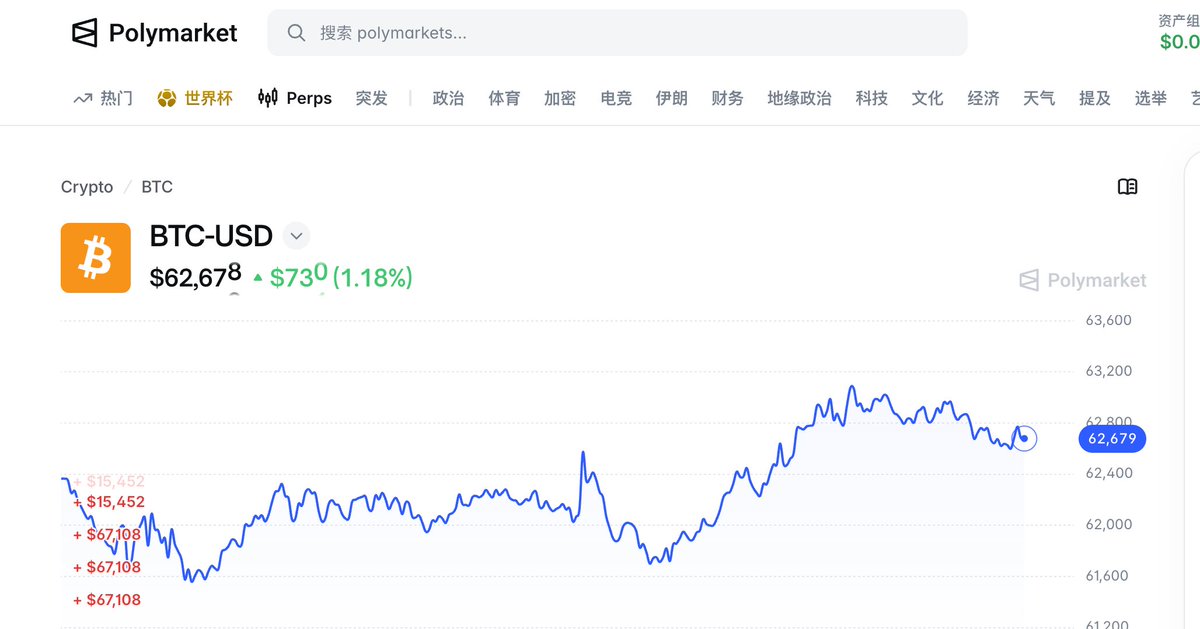
Task: Select the 加密 category tab
Action: tap(560, 98)
